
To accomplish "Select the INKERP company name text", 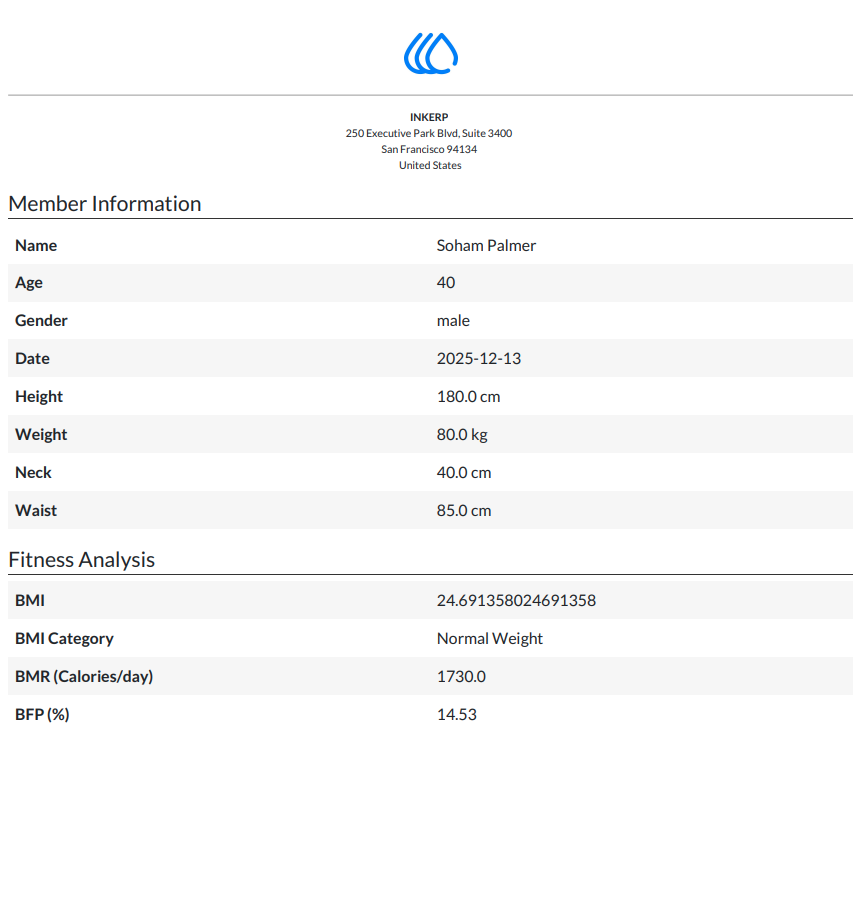I will 429,117.
